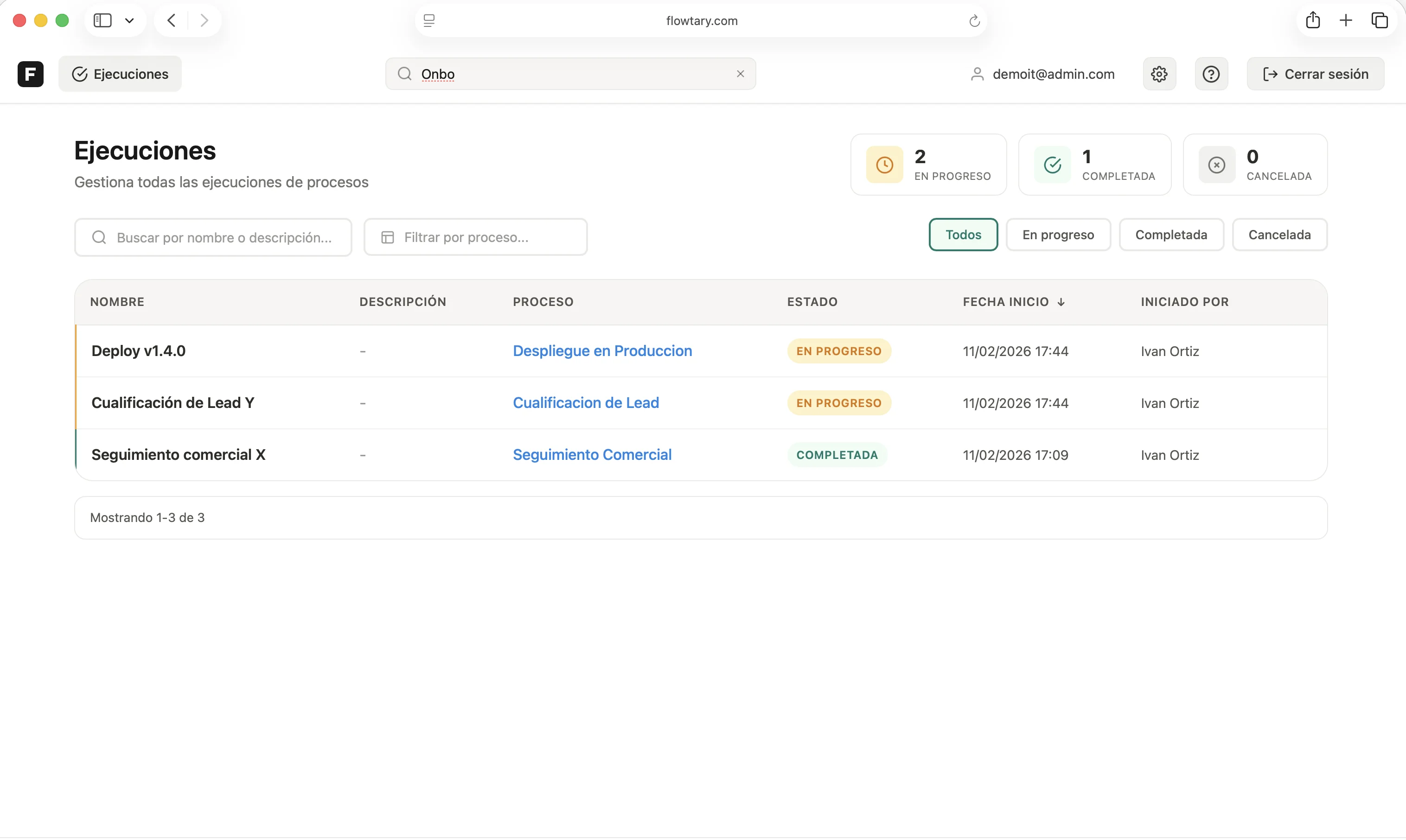Filter executions by Completada

[1171, 235]
